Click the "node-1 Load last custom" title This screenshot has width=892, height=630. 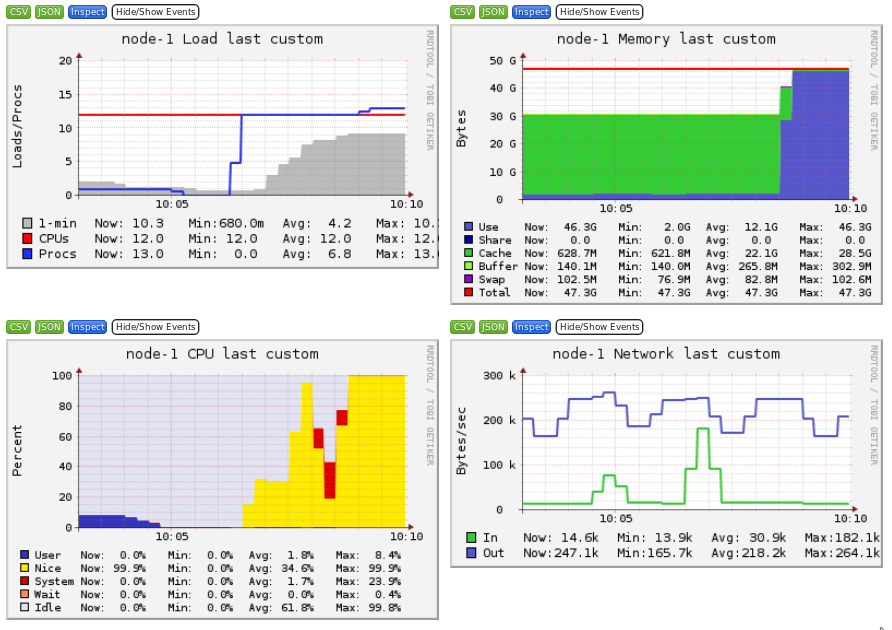(222, 39)
